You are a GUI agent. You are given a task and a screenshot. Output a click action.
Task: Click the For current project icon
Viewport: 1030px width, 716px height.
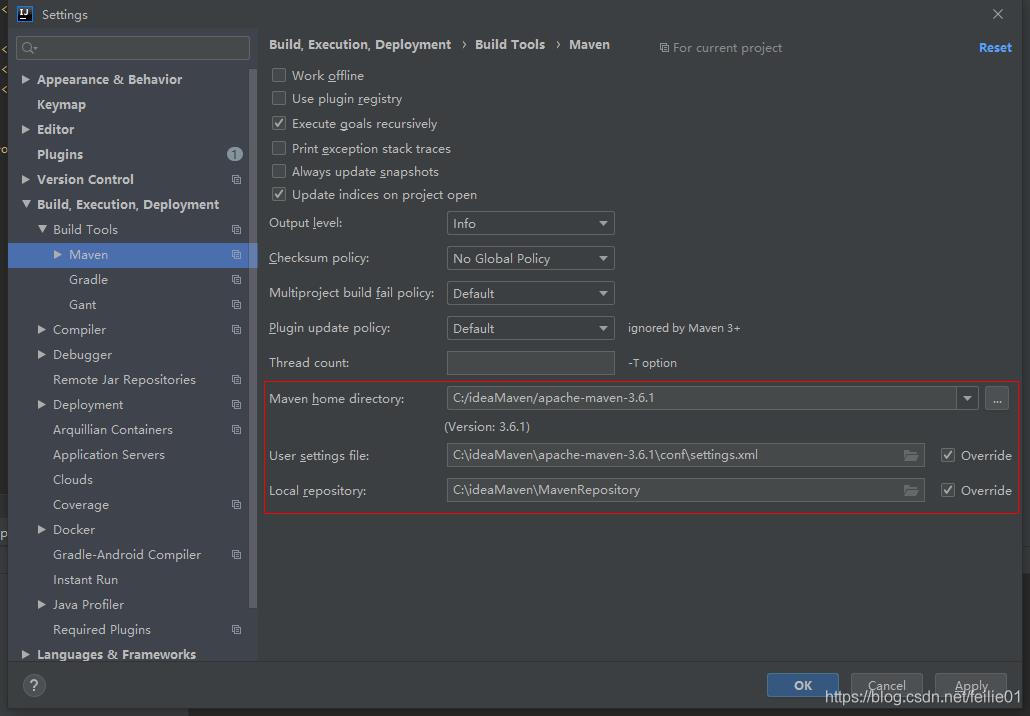pos(664,48)
